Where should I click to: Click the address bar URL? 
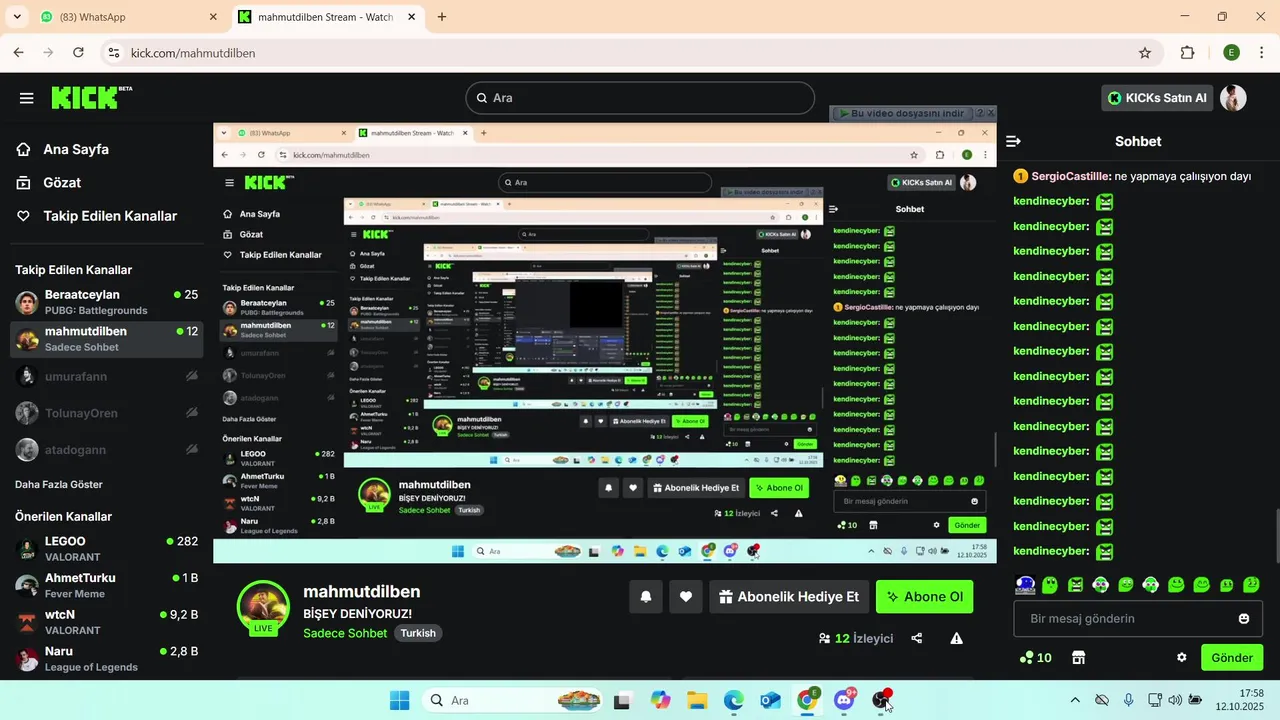click(x=193, y=53)
